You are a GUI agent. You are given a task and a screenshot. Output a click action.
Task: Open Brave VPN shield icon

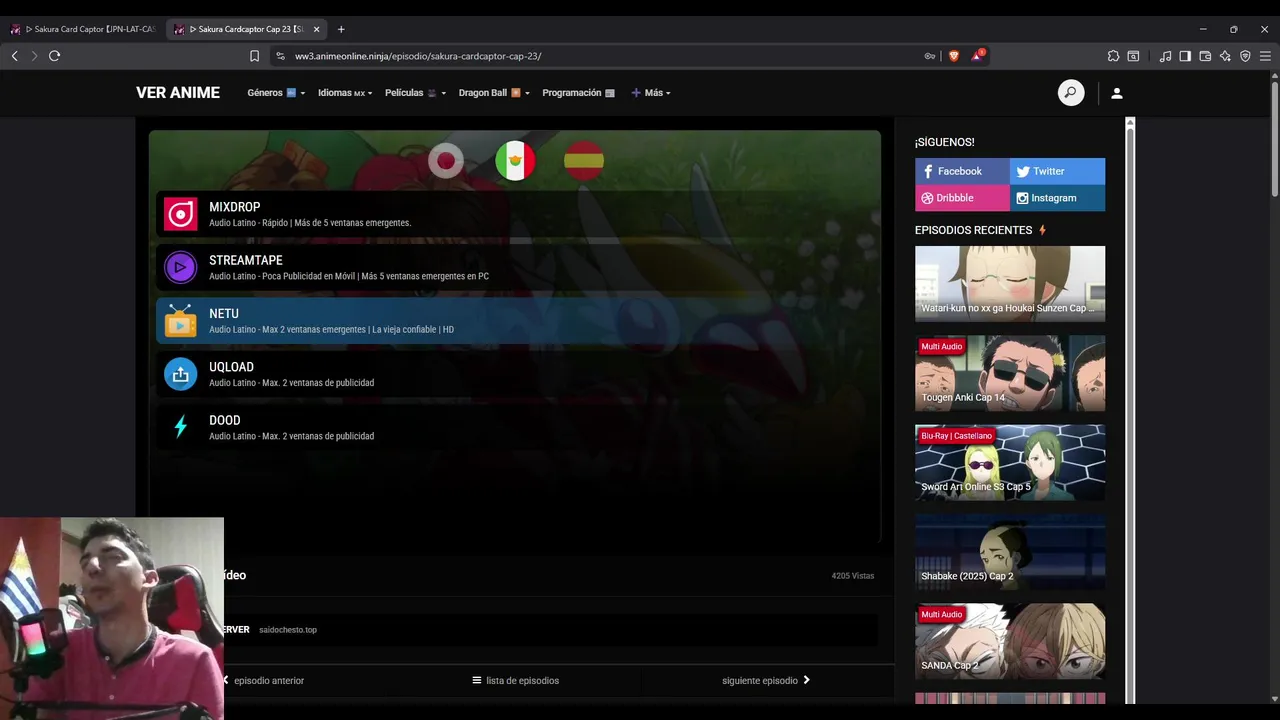pyautogui.click(x=1245, y=56)
